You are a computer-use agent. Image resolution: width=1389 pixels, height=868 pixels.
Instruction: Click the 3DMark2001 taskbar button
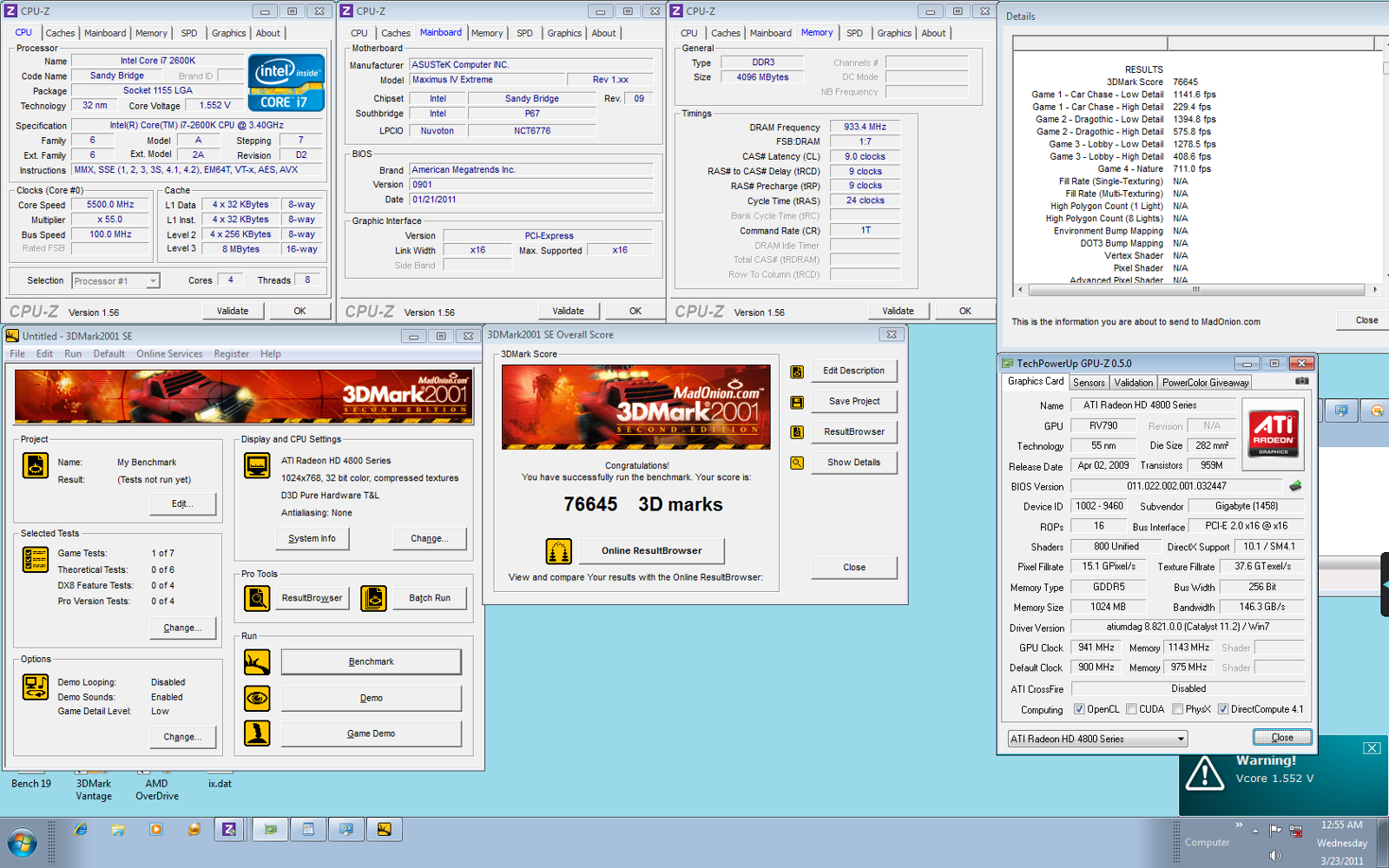(385, 830)
